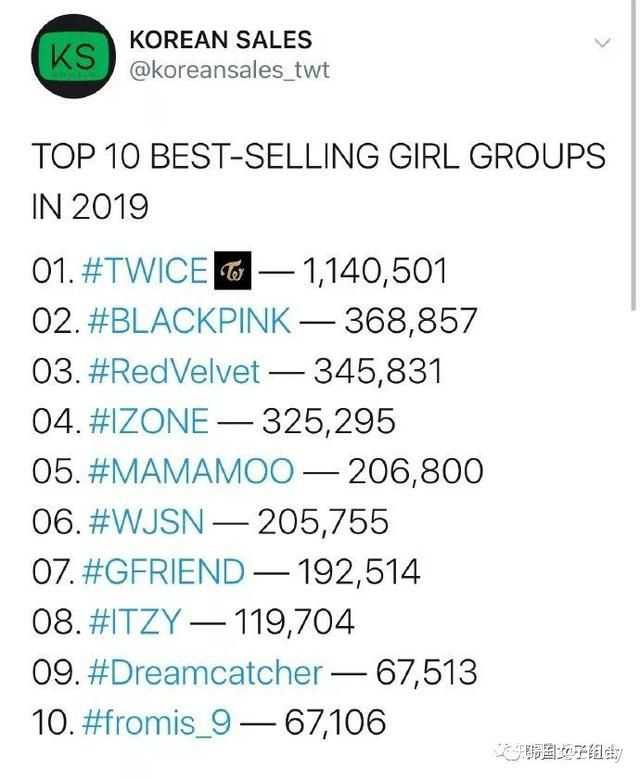Click the TWICE logo emoji

tap(232, 271)
